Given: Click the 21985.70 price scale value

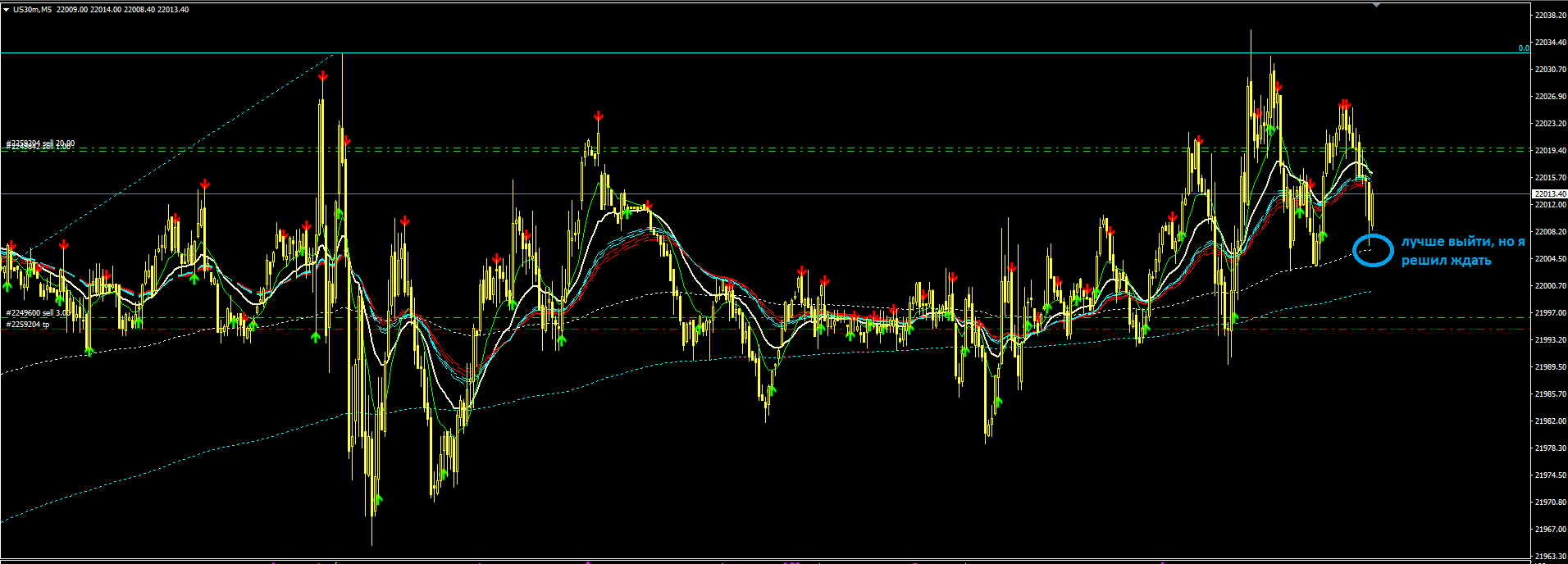Looking at the screenshot, I should point(1550,394).
